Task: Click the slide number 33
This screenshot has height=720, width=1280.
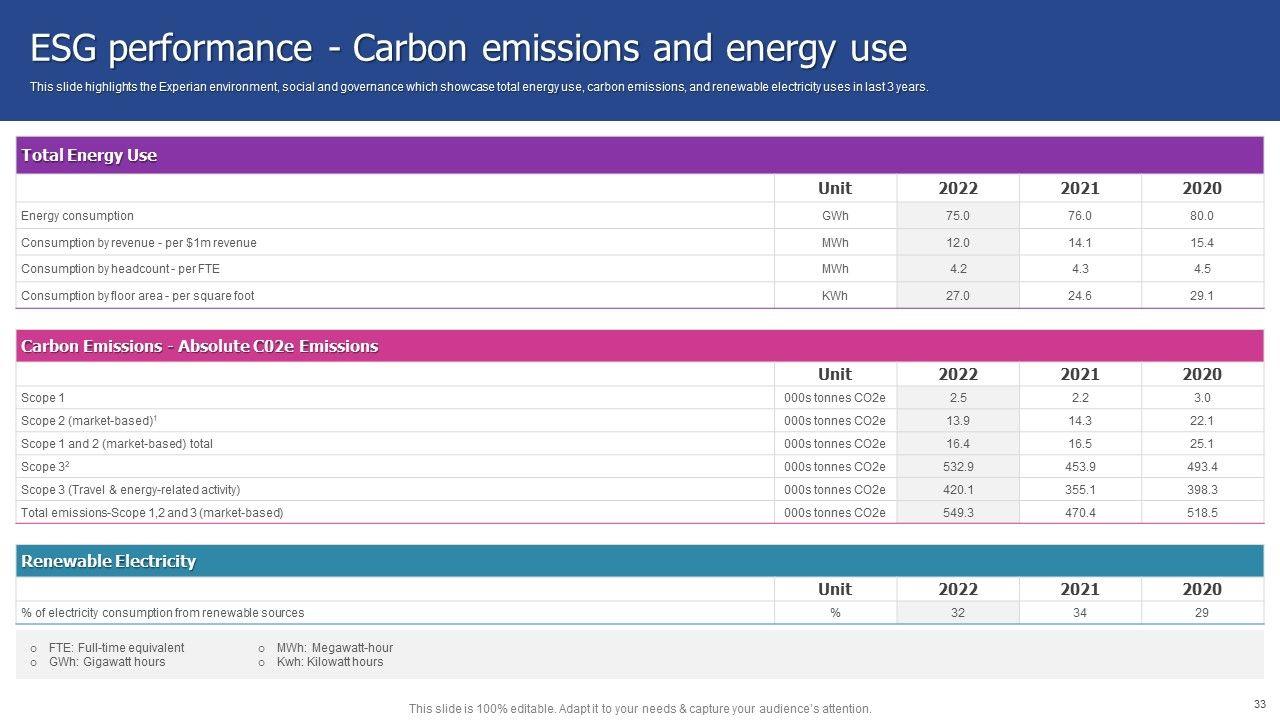Action: tap(1259, 704)
